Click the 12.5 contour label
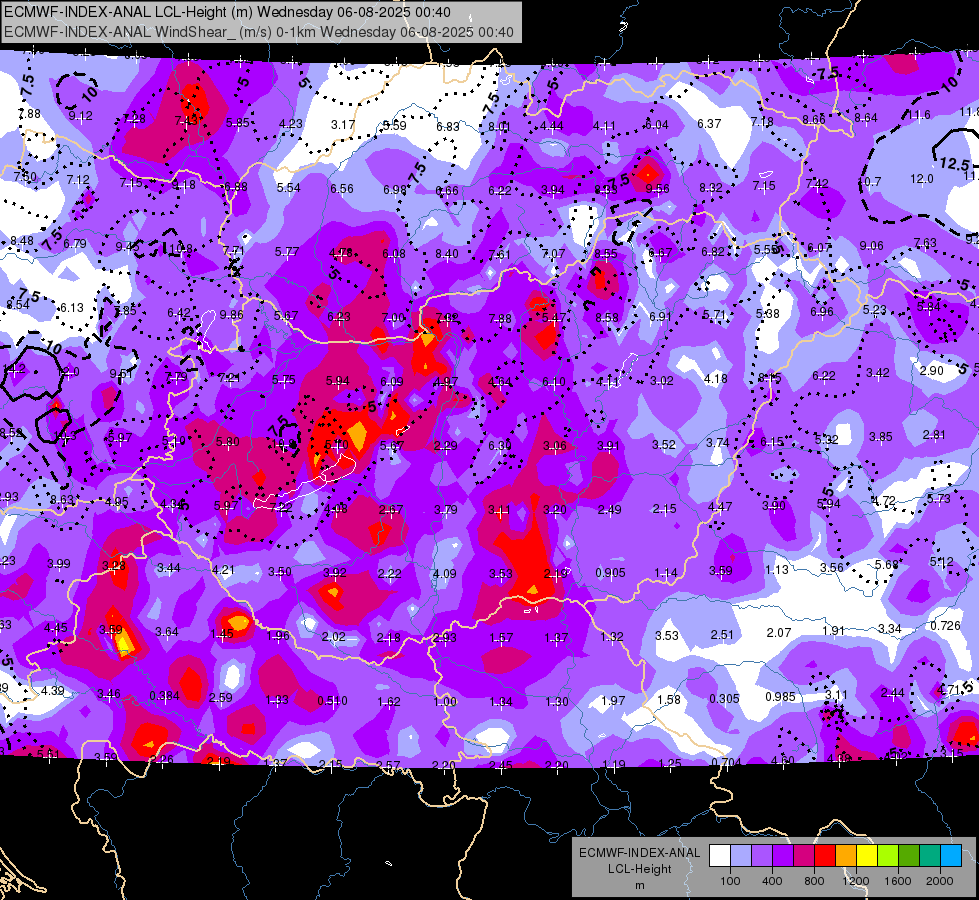 click(955, 164)
